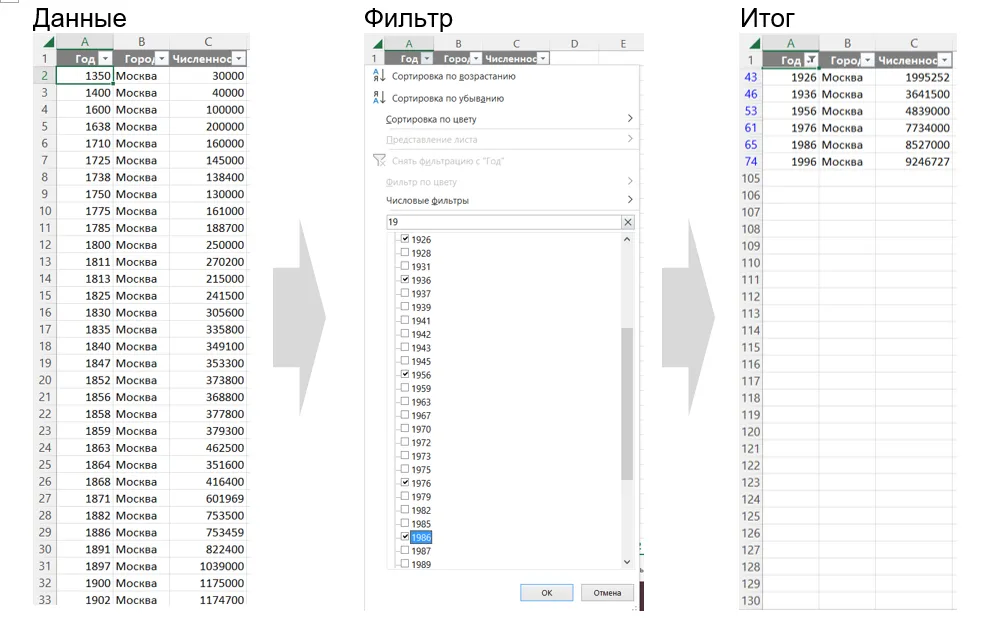This screenshot has height=627, width=988.
Task: Select row header 2 in Данные sheet
Action: 44,76
